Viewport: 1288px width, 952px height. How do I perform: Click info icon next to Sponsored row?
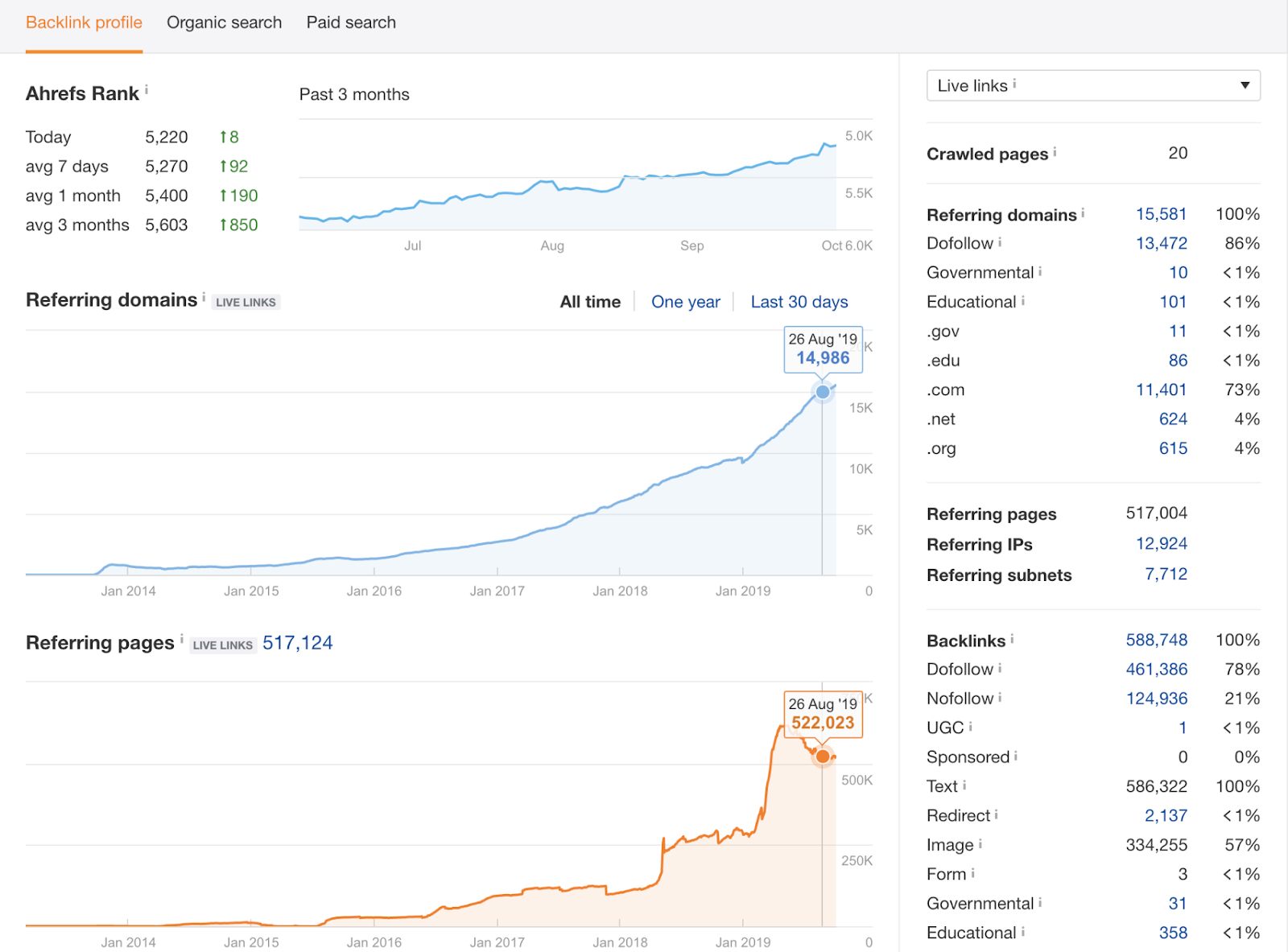(1016, 756)
